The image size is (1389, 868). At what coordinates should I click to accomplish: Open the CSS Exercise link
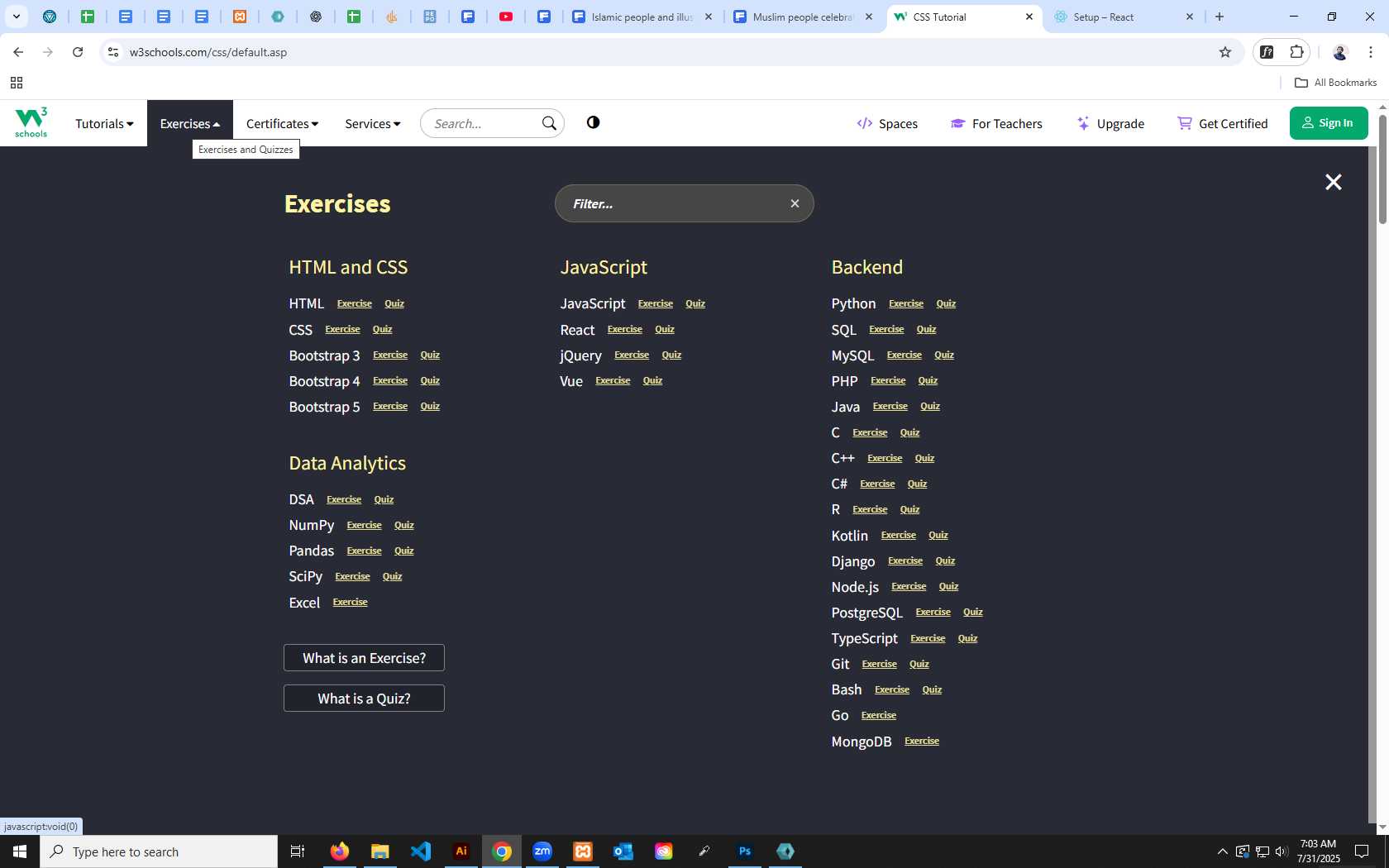tap(342, 329)
